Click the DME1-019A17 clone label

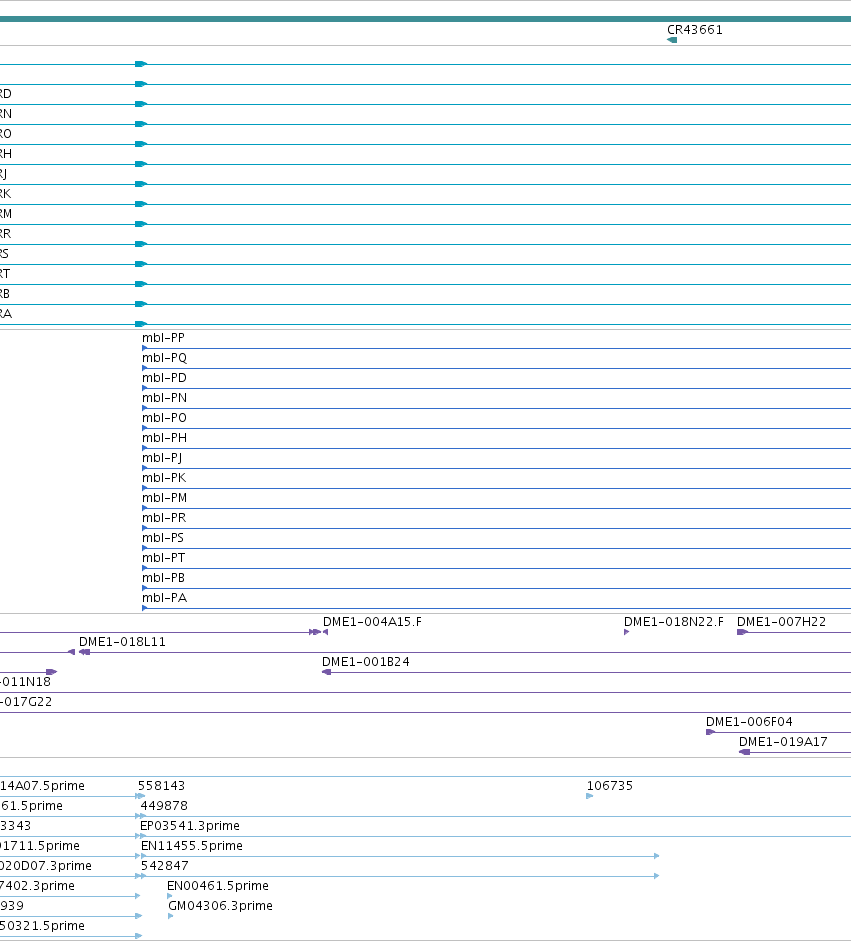coord(783,742)
